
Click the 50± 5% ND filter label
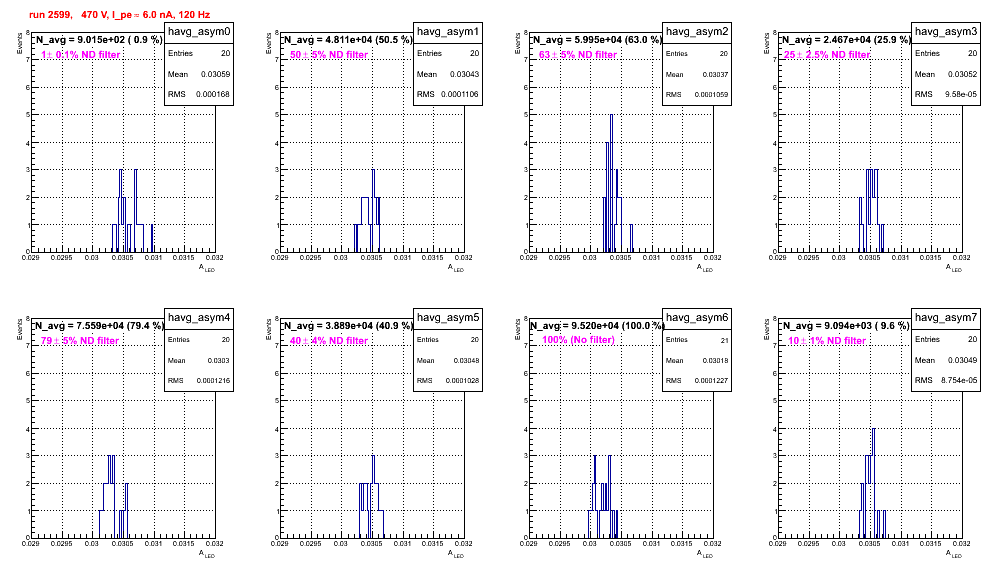[329, 55]
